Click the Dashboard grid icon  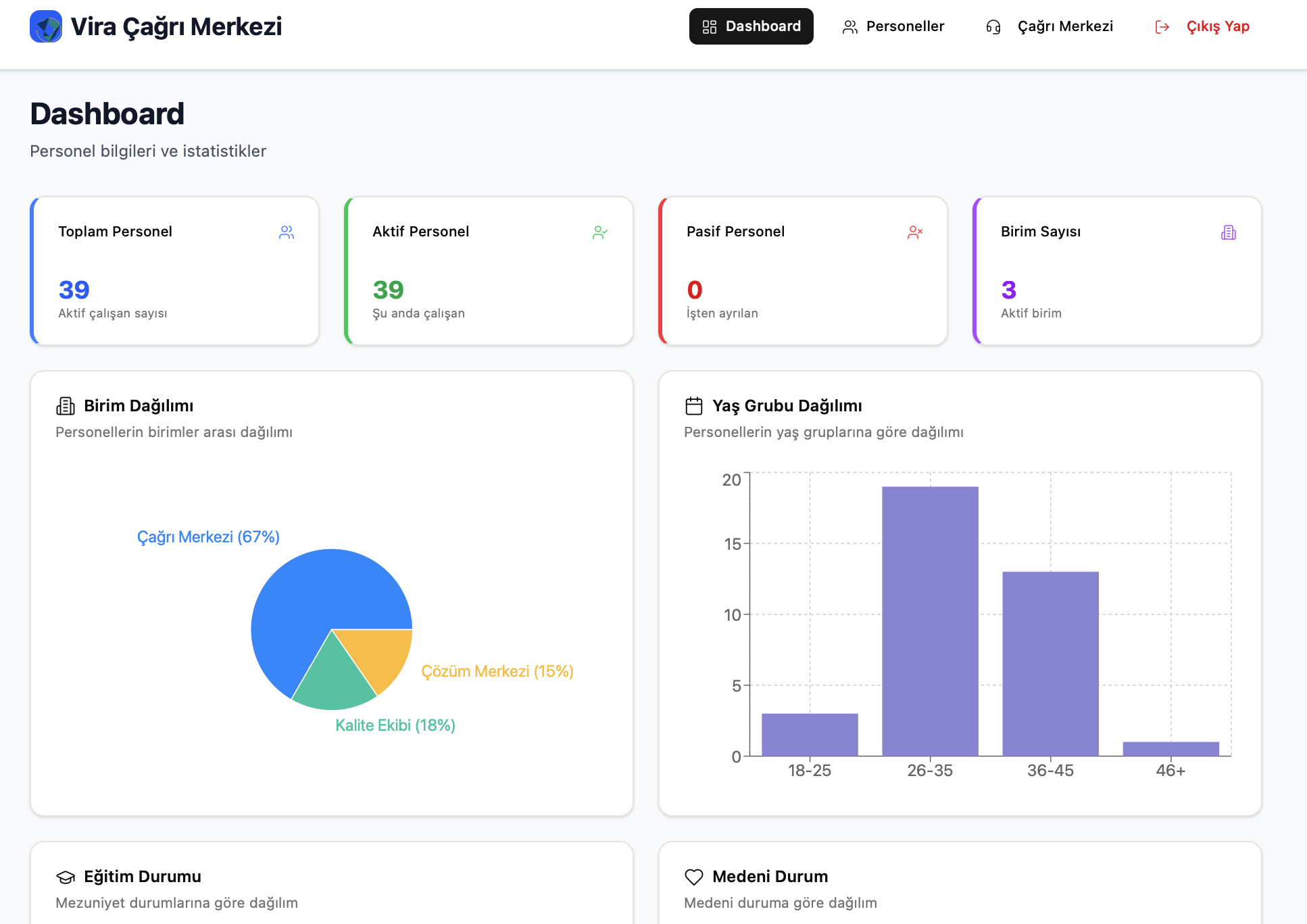point(709,27)
